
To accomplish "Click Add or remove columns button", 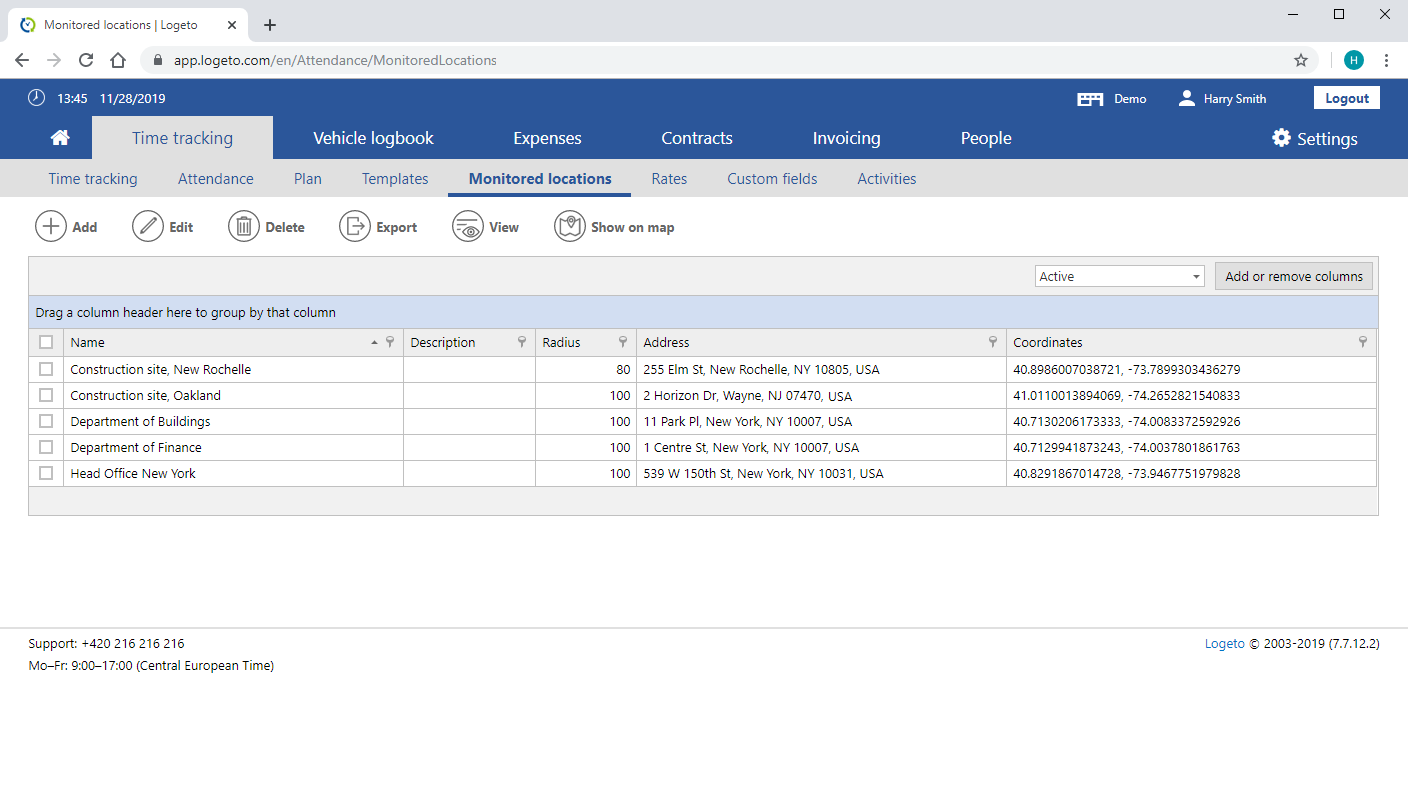I will (1294, 277).
